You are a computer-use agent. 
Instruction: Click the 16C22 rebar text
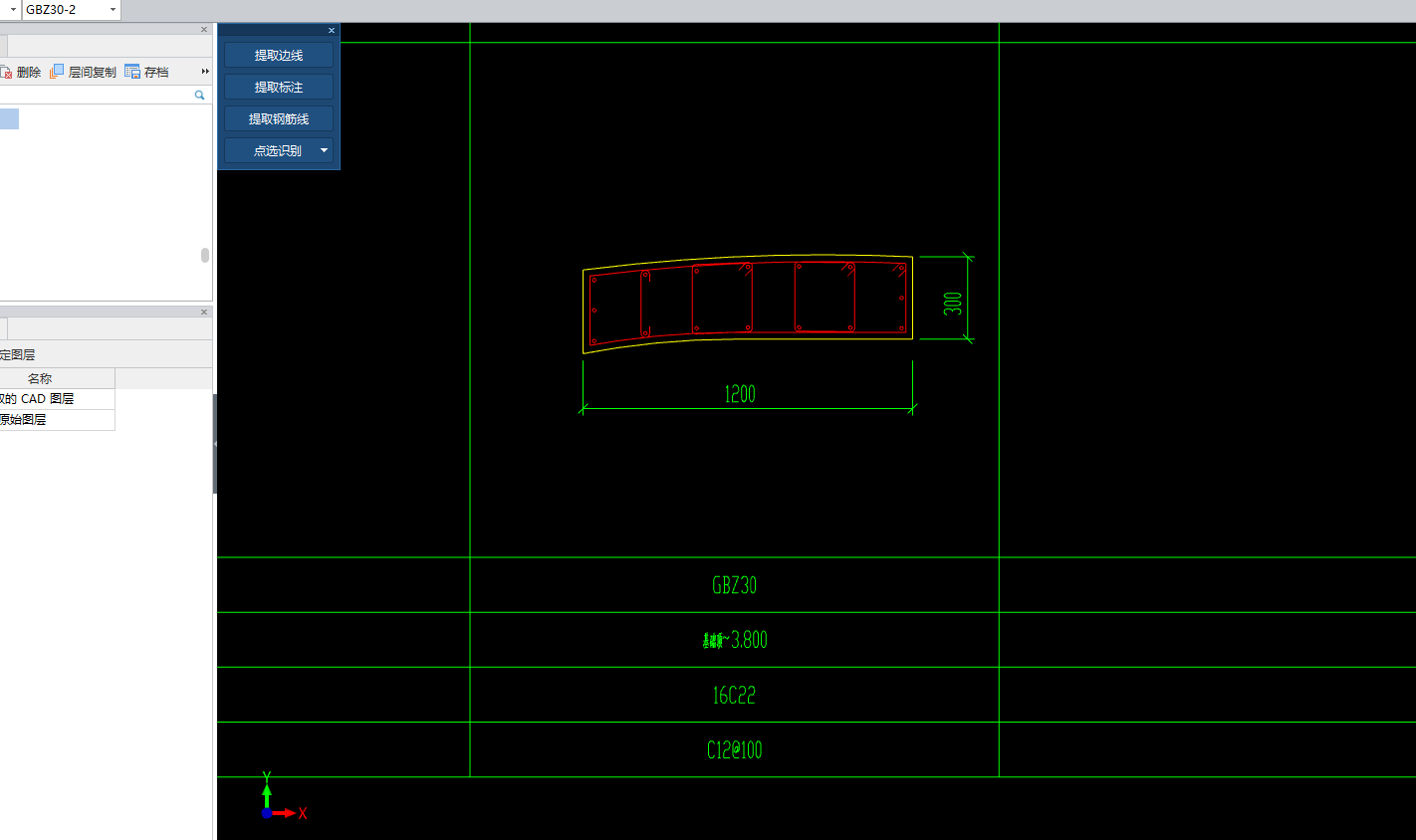point(734,696)
